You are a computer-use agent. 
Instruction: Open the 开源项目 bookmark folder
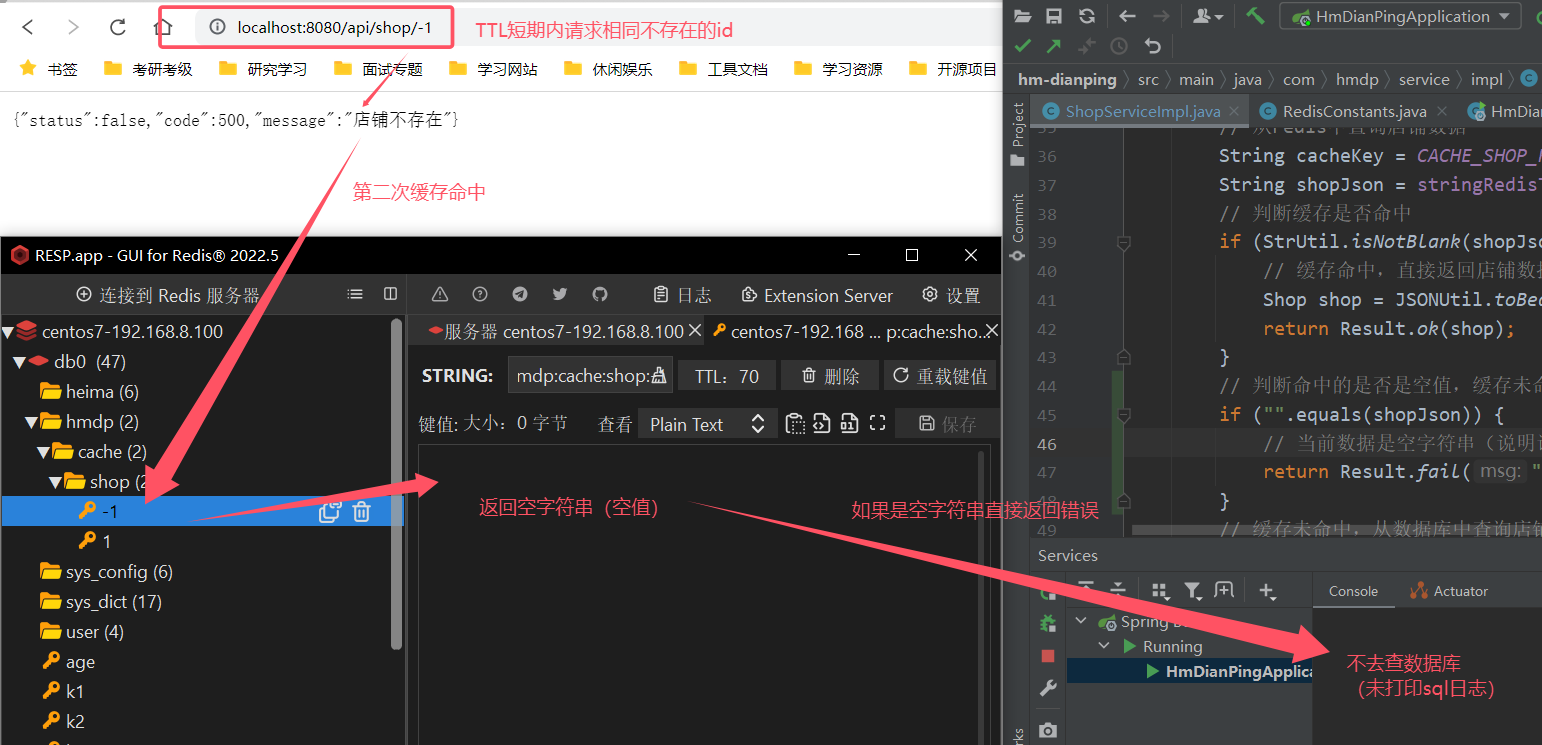pyautogui.click(x=953, y=69)
